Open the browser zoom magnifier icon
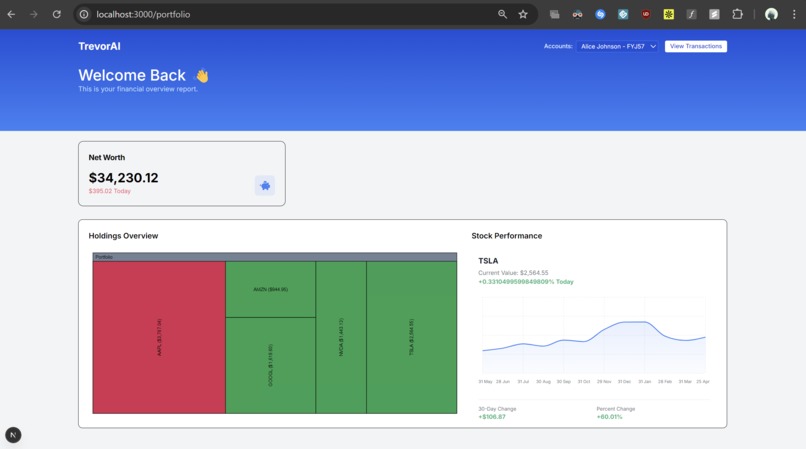 (x=502, y=14)
